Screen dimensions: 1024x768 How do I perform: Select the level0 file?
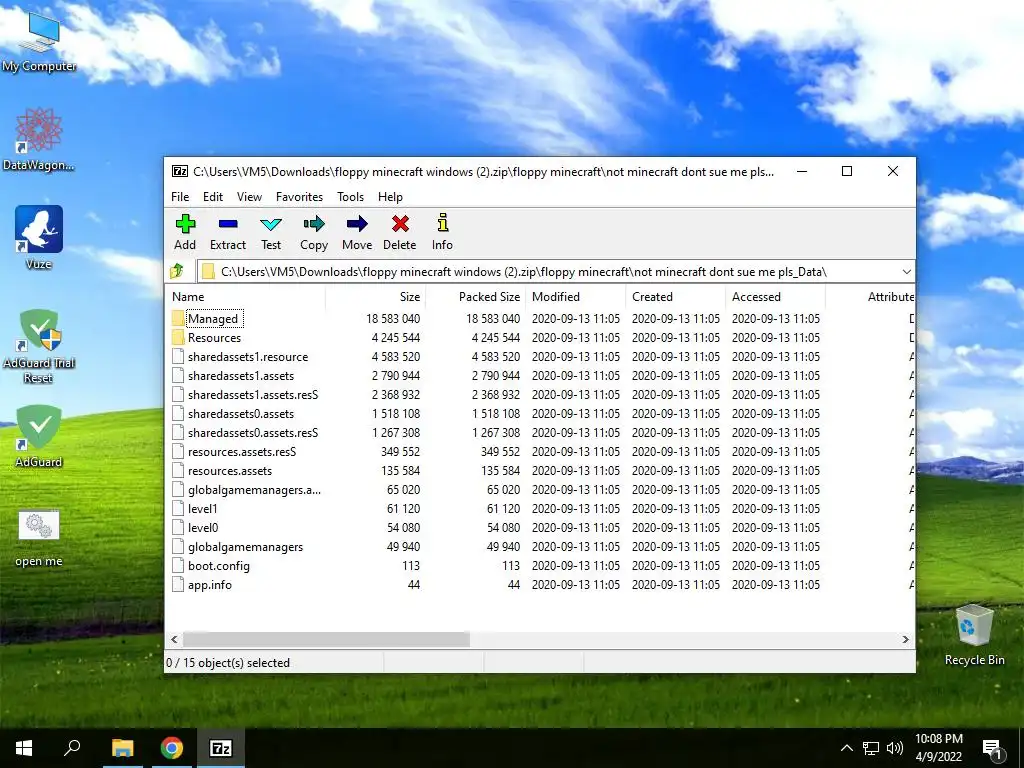[202, 527]
